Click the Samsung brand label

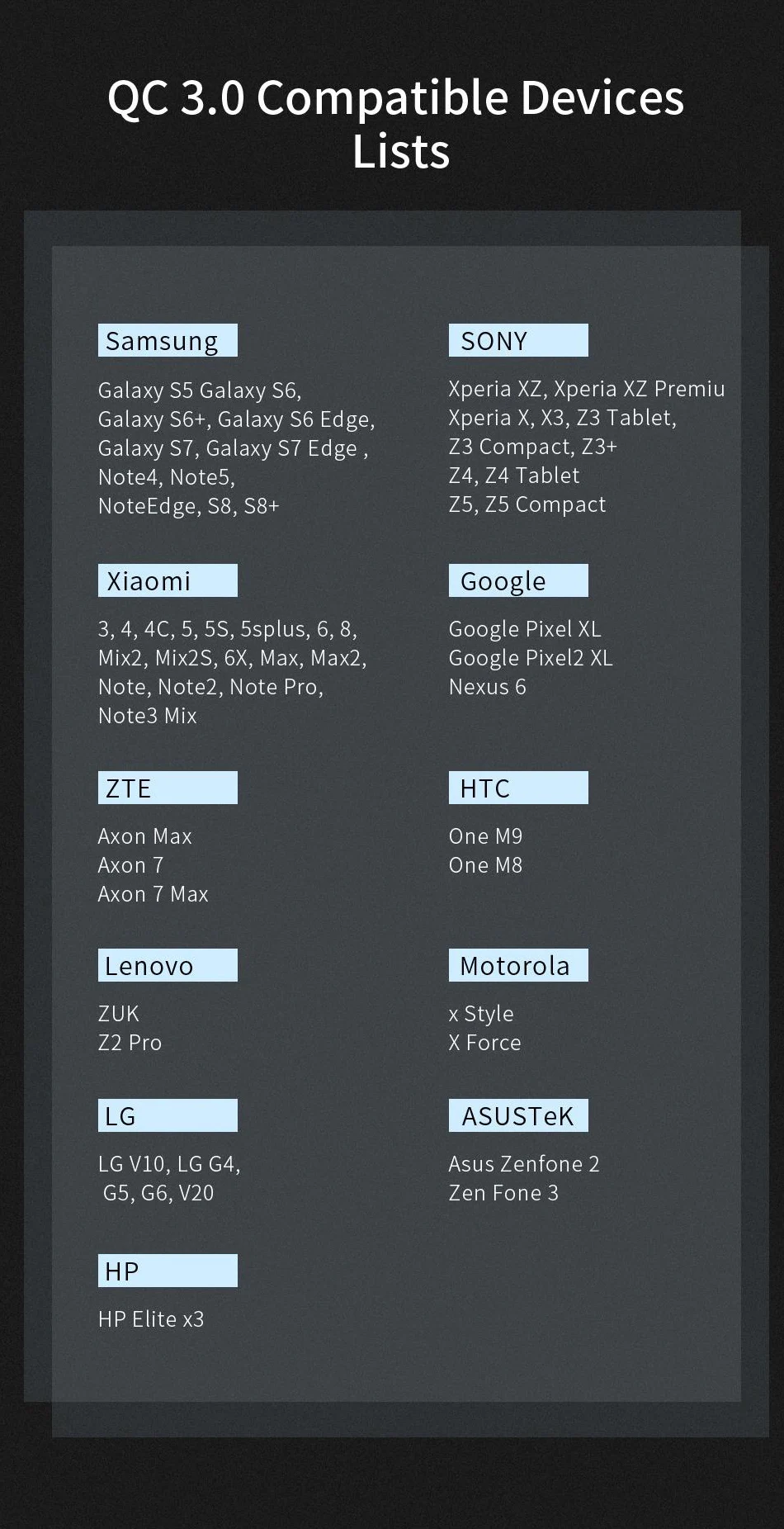168,341
